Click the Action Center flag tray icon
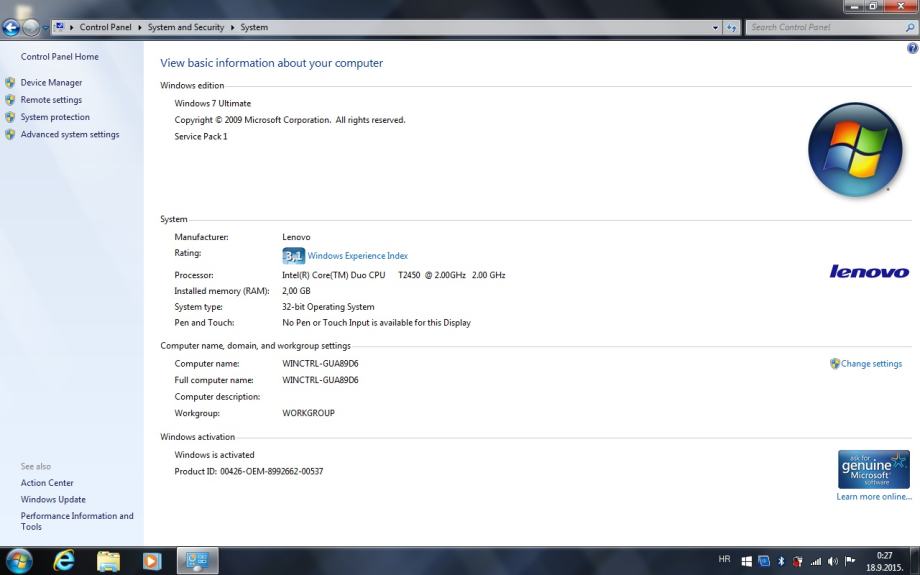 [x=850, y=561]
